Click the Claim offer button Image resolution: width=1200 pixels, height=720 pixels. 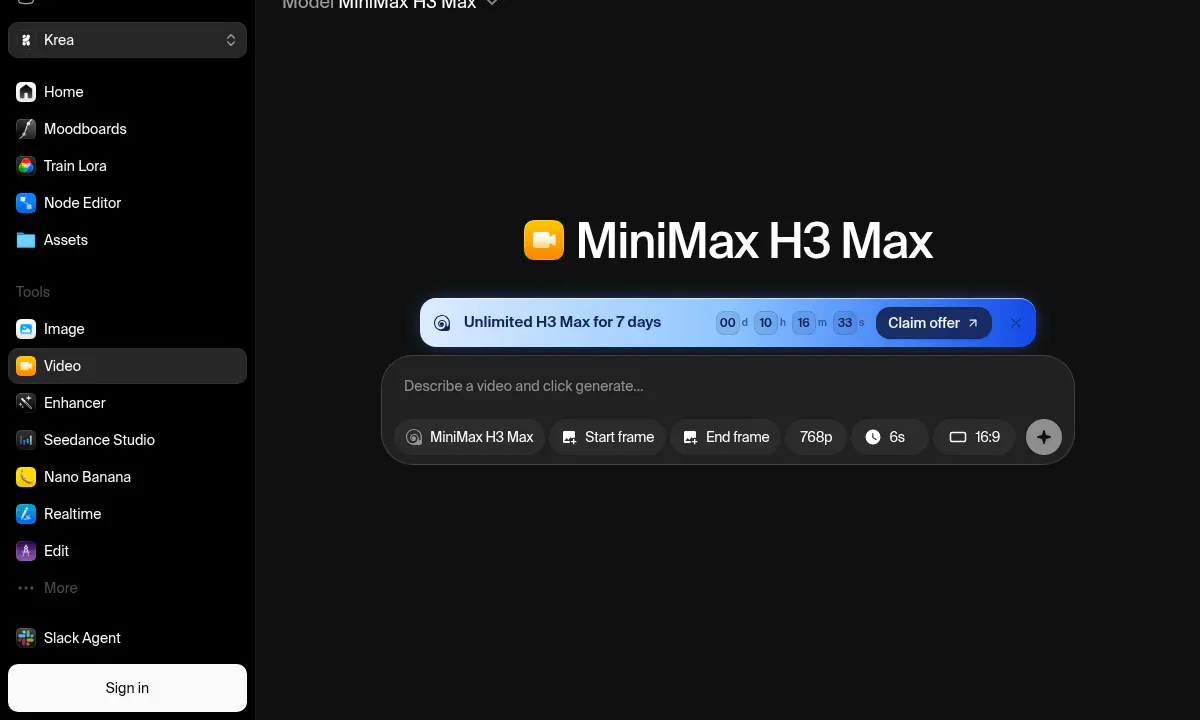point(934,323)
